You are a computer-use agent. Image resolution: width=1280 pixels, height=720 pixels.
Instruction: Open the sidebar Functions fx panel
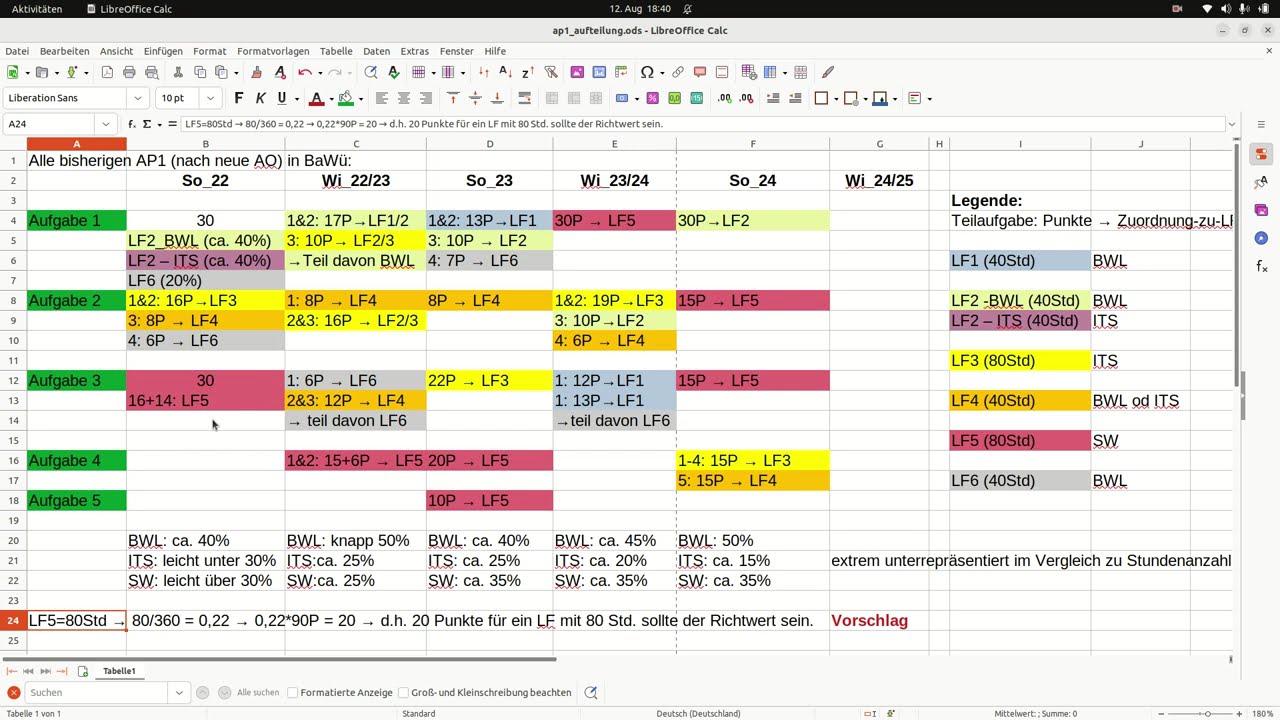(1261, 266)
